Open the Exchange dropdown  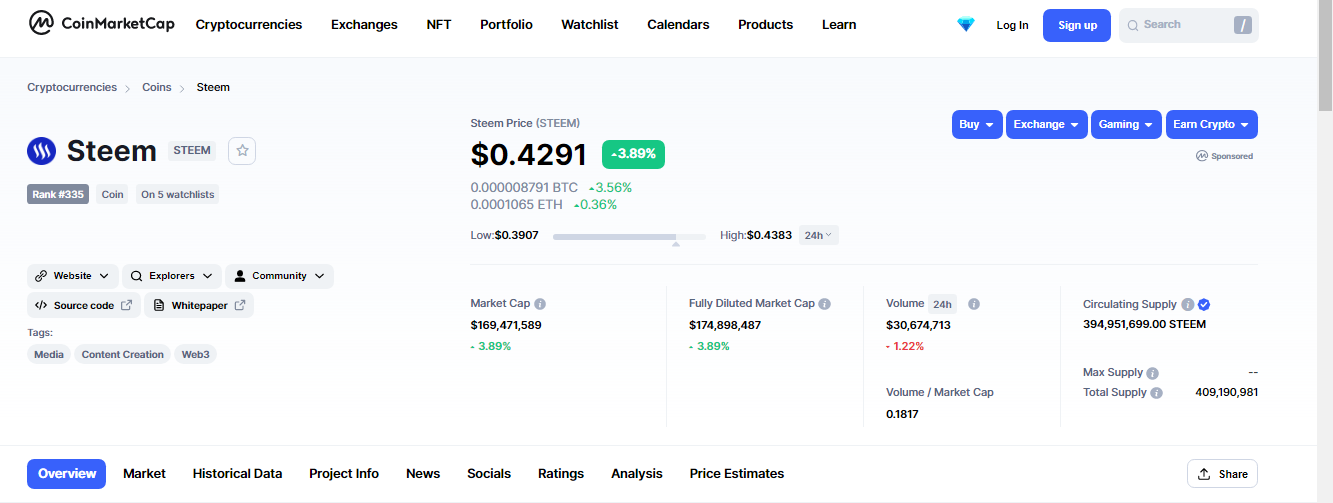(1047, 124)
